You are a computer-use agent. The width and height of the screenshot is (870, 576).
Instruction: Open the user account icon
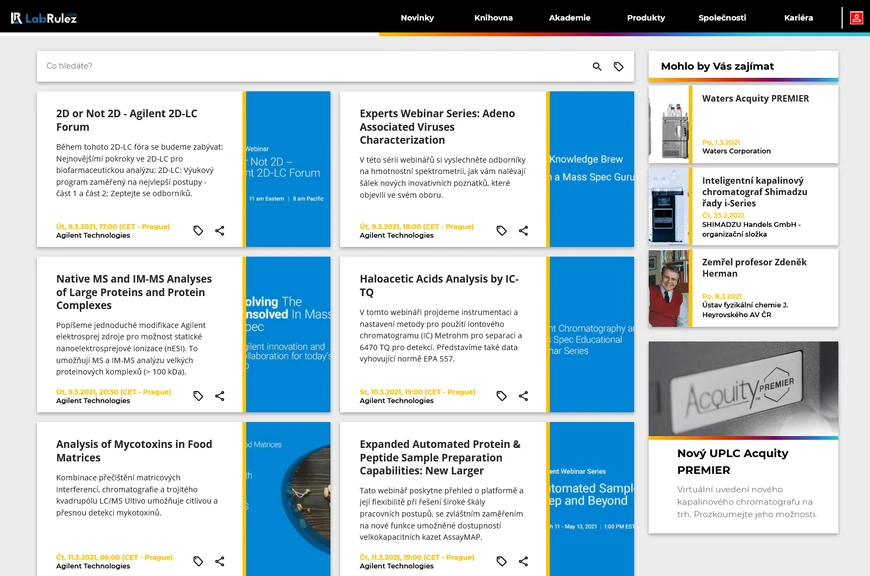[x=856, y=18]
